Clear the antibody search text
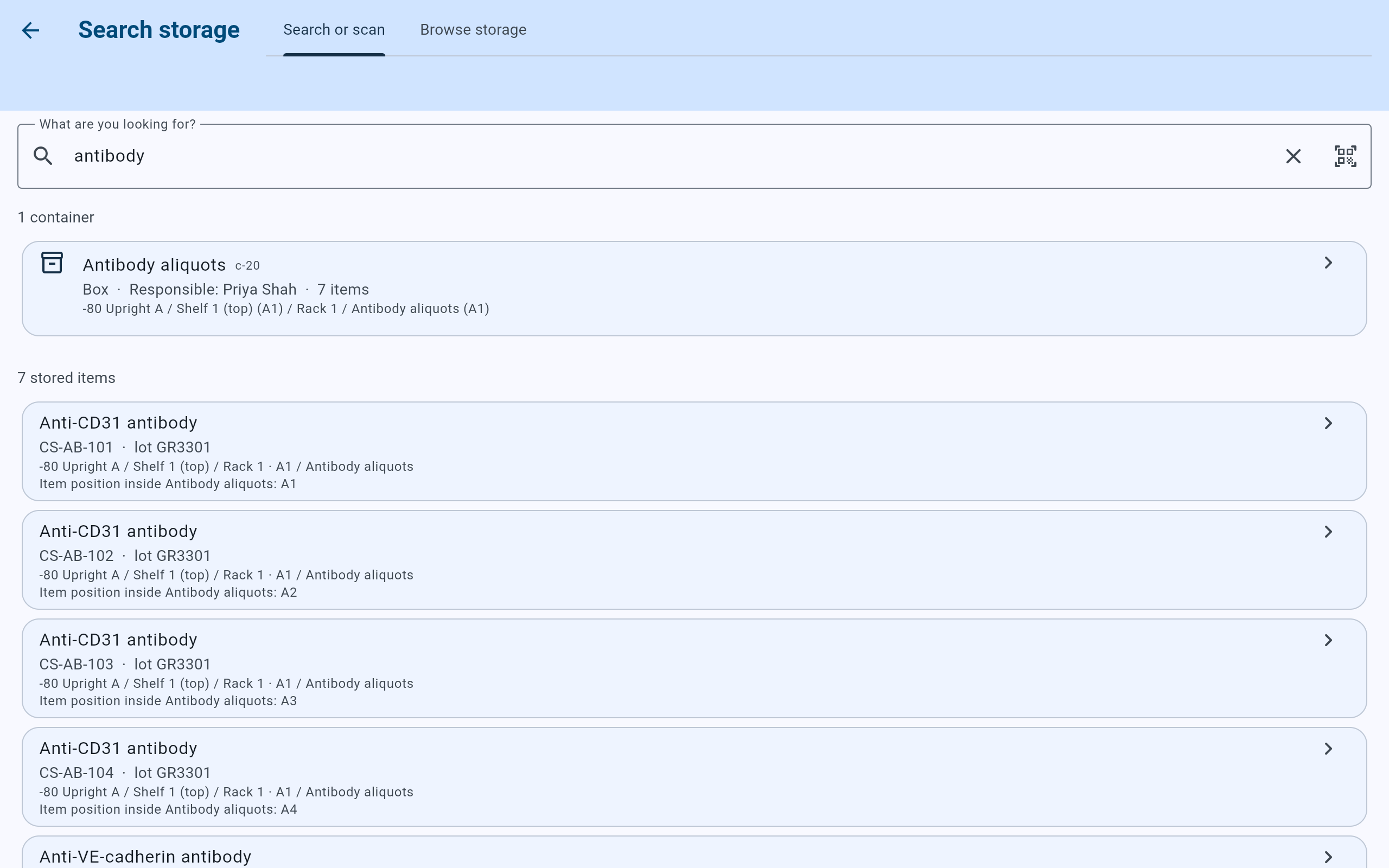The height and width of the screenshot is (868, 1389). point(1293,156)
